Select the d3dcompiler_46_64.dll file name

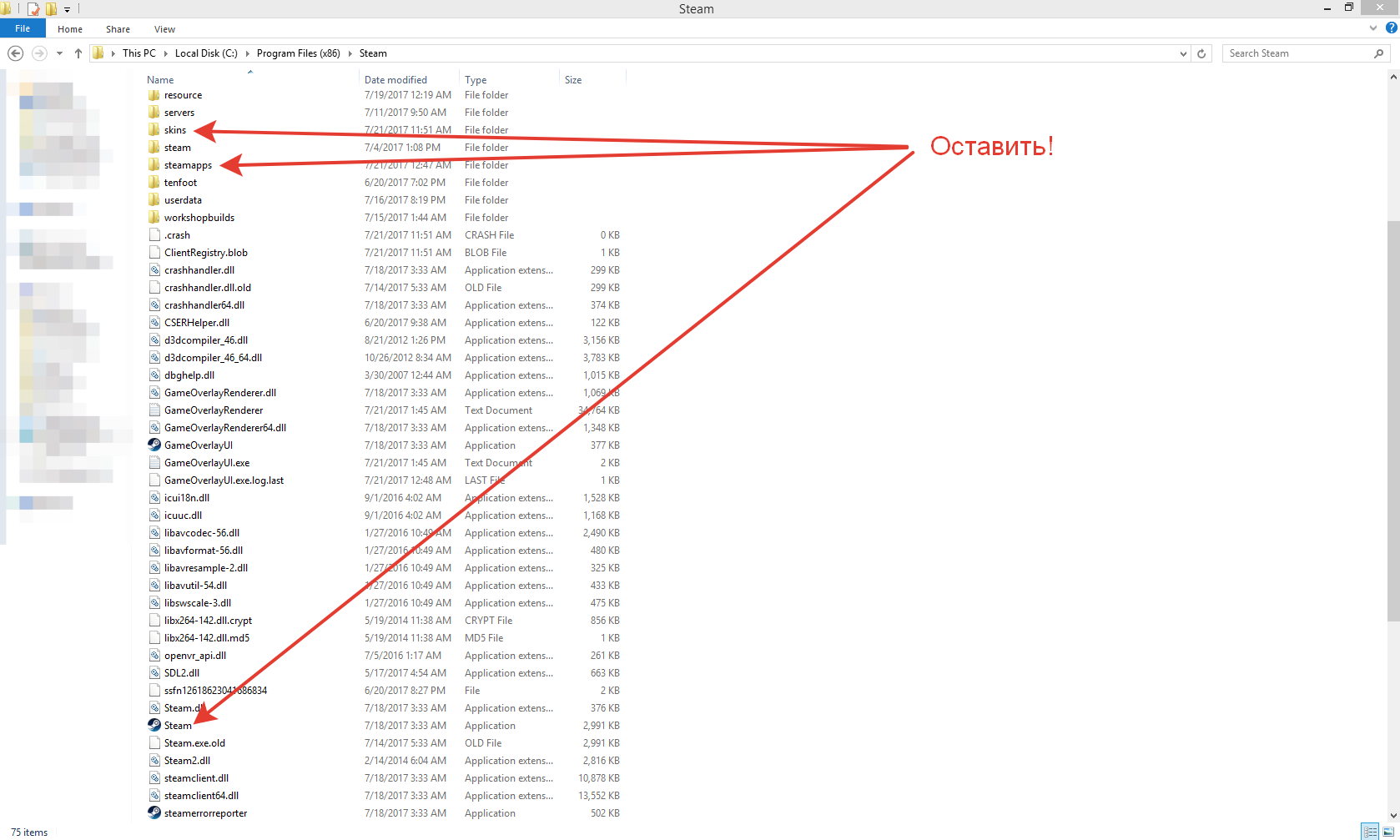(x=214, y=358)
